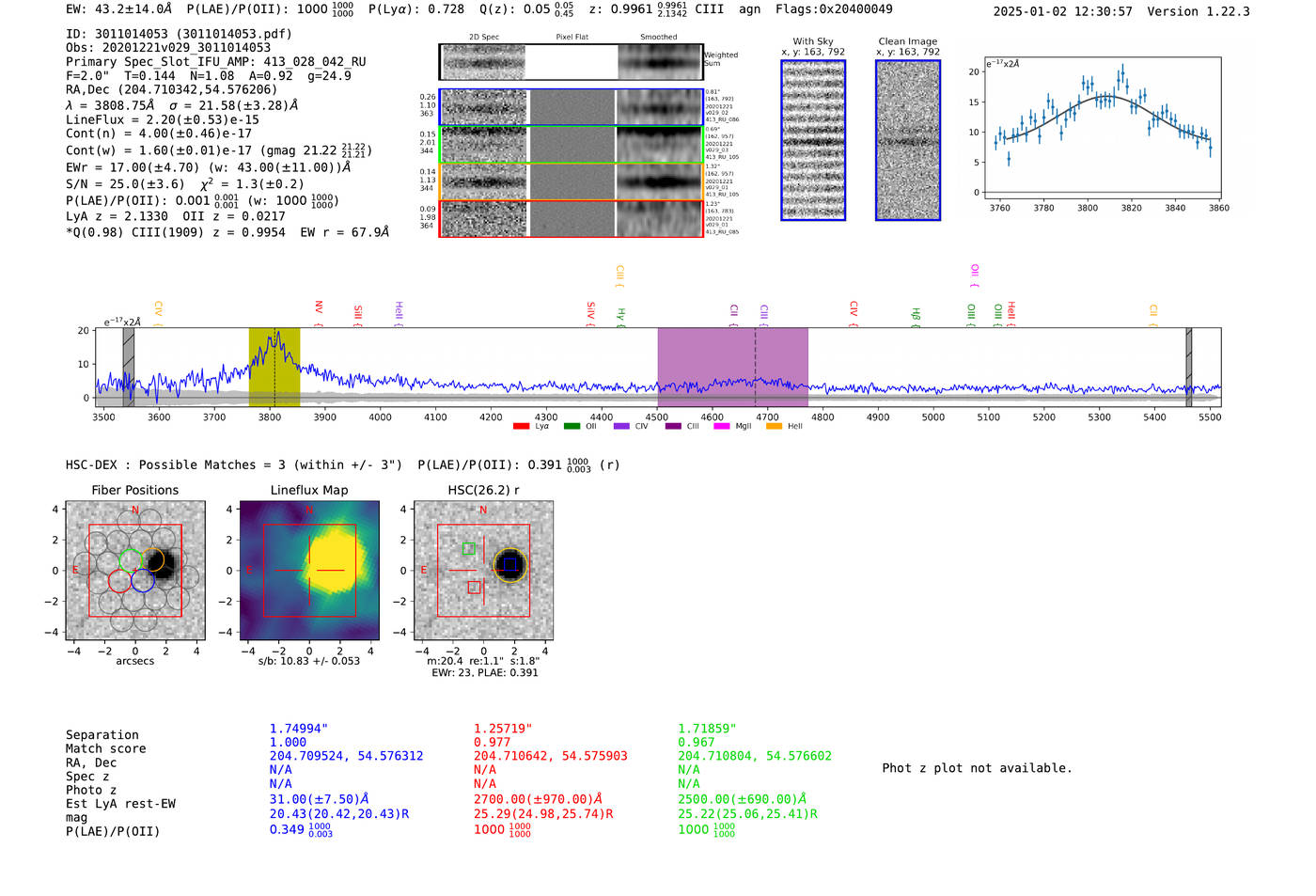Click the 2025-01-02 12:30:57 timestamp

click(x=1063, y=11)
